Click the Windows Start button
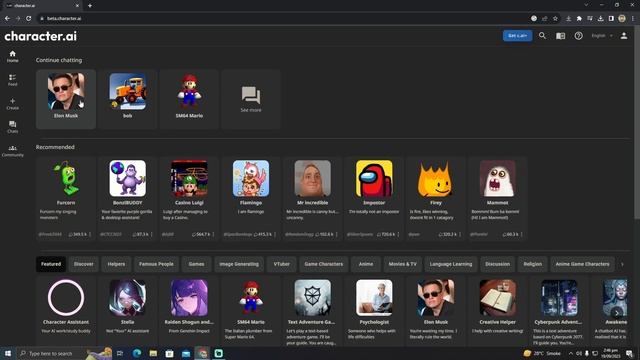The image size is (640, 360). click(8, 353)
